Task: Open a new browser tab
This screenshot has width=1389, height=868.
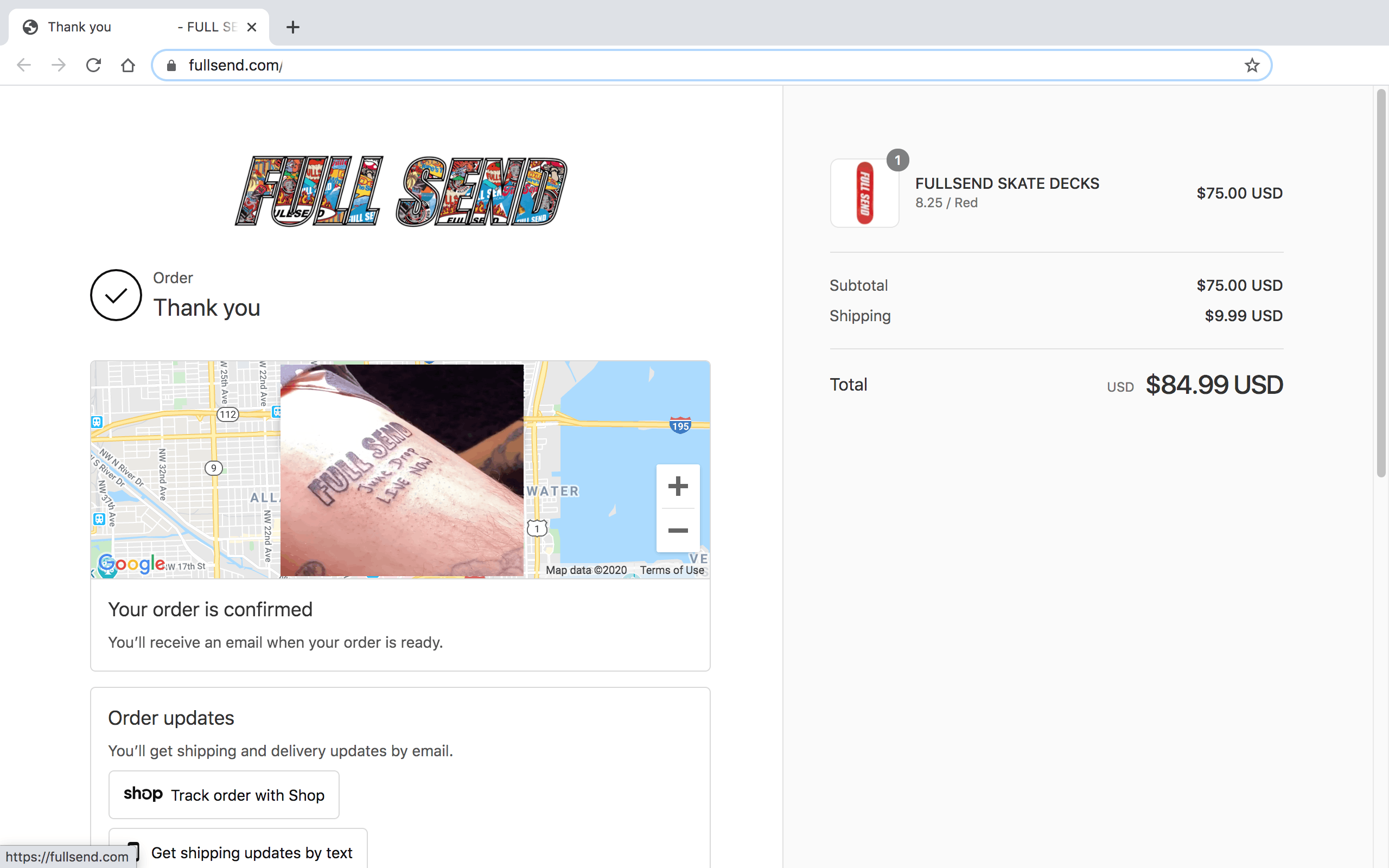Action: [293, 27]
